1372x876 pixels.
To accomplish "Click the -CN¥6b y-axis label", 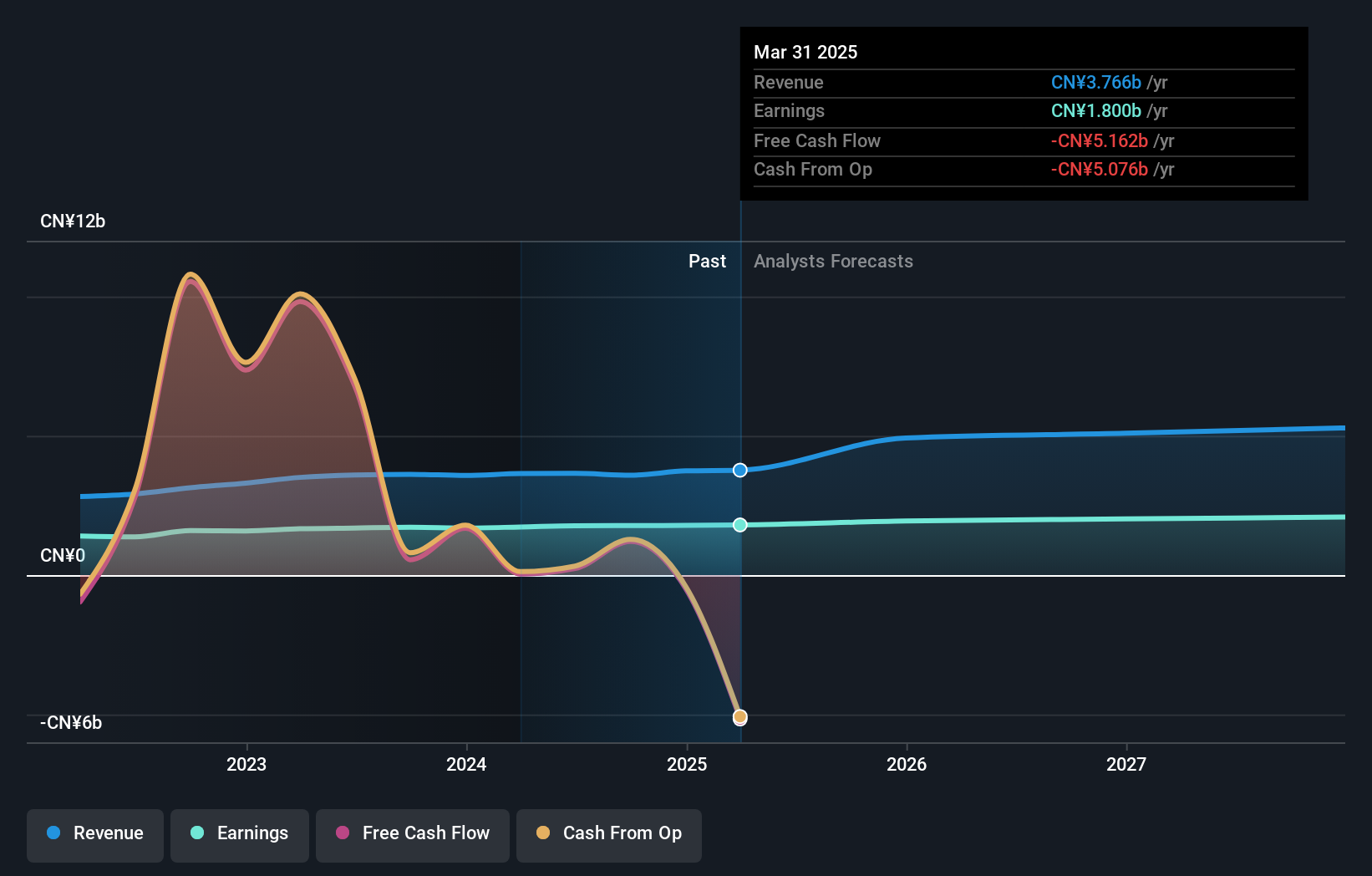I will click(x=71, y=723).
